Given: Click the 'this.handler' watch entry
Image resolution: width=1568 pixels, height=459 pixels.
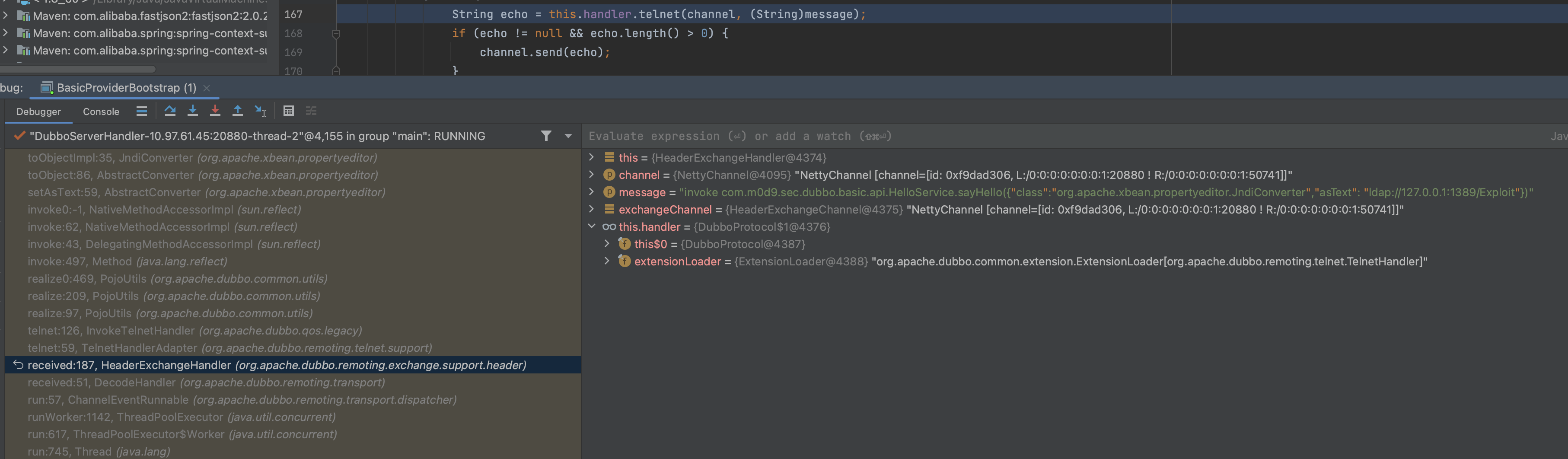Looking at the screenshot, I should pos(650,227).
